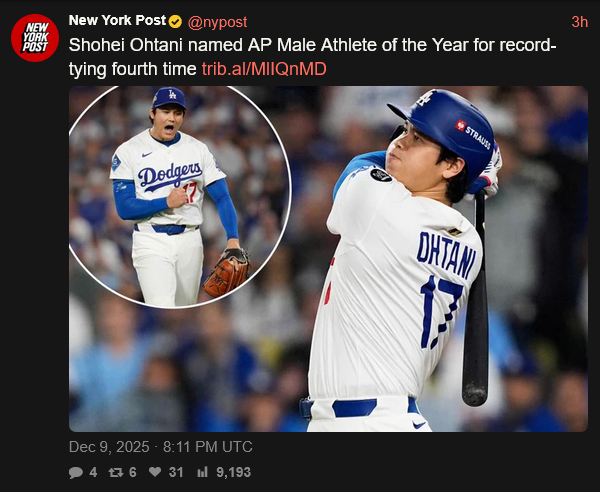Click the reply count 4
The height and width of the screenshot is (492, 600).
click(x=93, y=472)
